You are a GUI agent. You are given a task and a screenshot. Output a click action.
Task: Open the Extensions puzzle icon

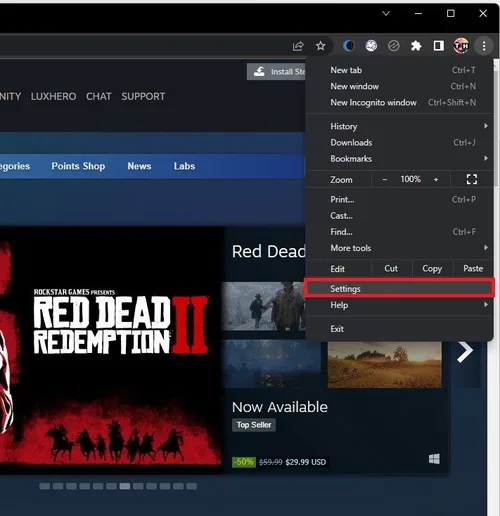416,46
